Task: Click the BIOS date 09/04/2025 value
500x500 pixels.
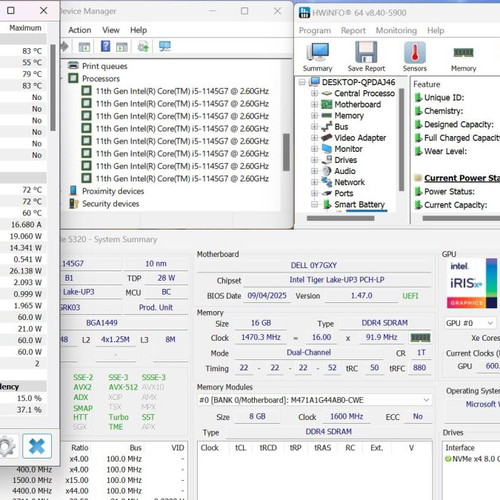Action: (x=267, y=296)
